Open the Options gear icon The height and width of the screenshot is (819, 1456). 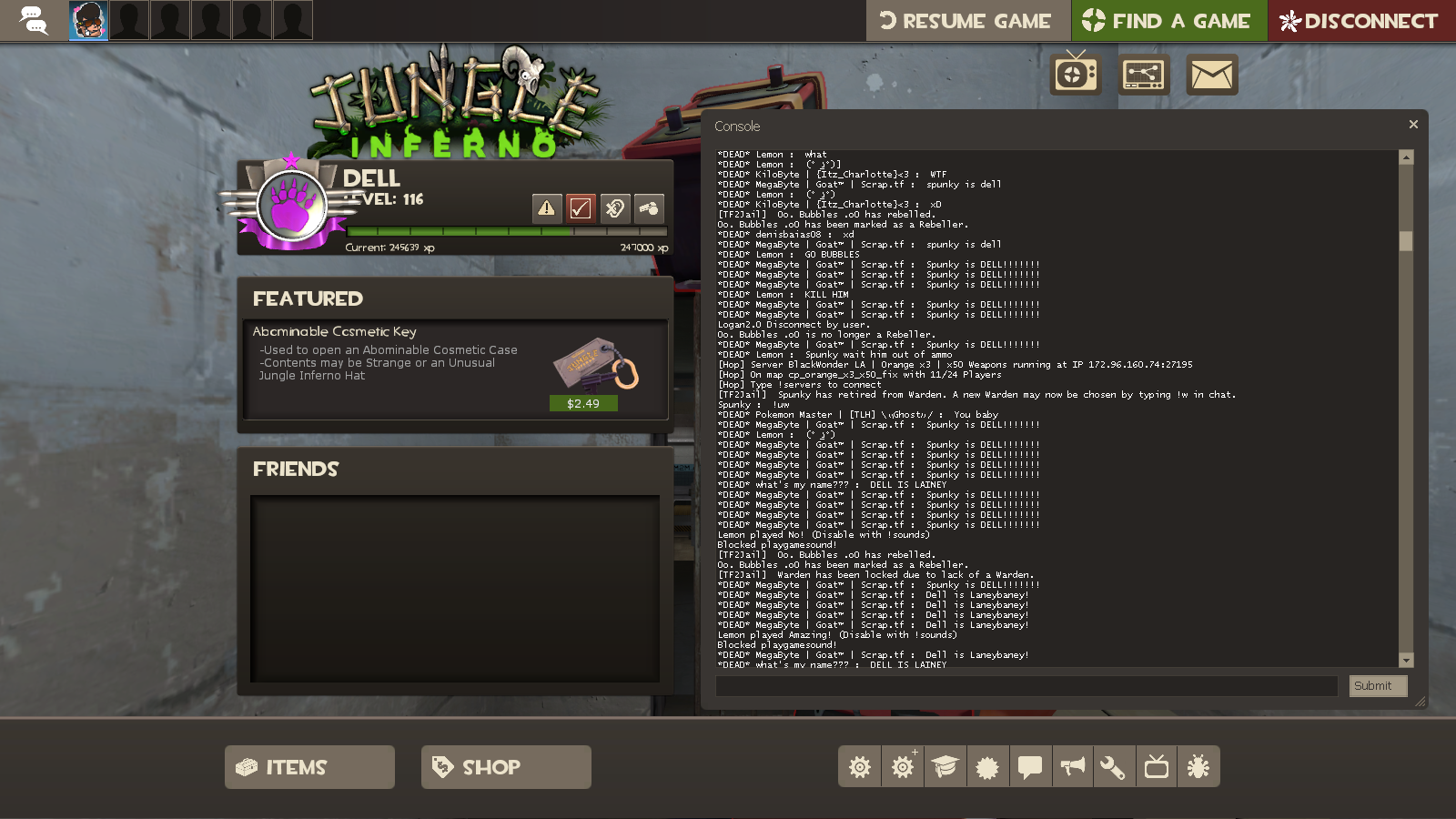pyautogui.click(x=859, y=767)
